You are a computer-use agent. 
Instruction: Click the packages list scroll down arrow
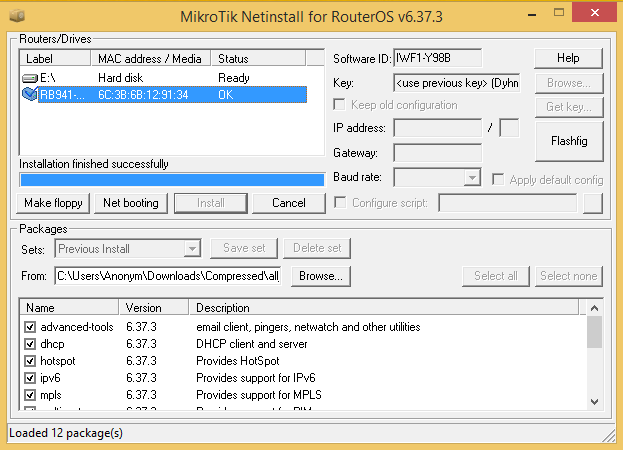click(x=594, y=402)
